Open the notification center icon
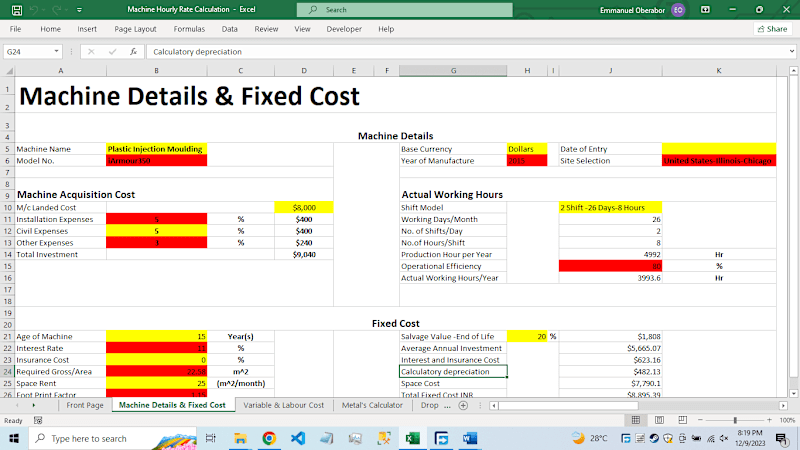The image size is (800, 450). pos(782,438)
